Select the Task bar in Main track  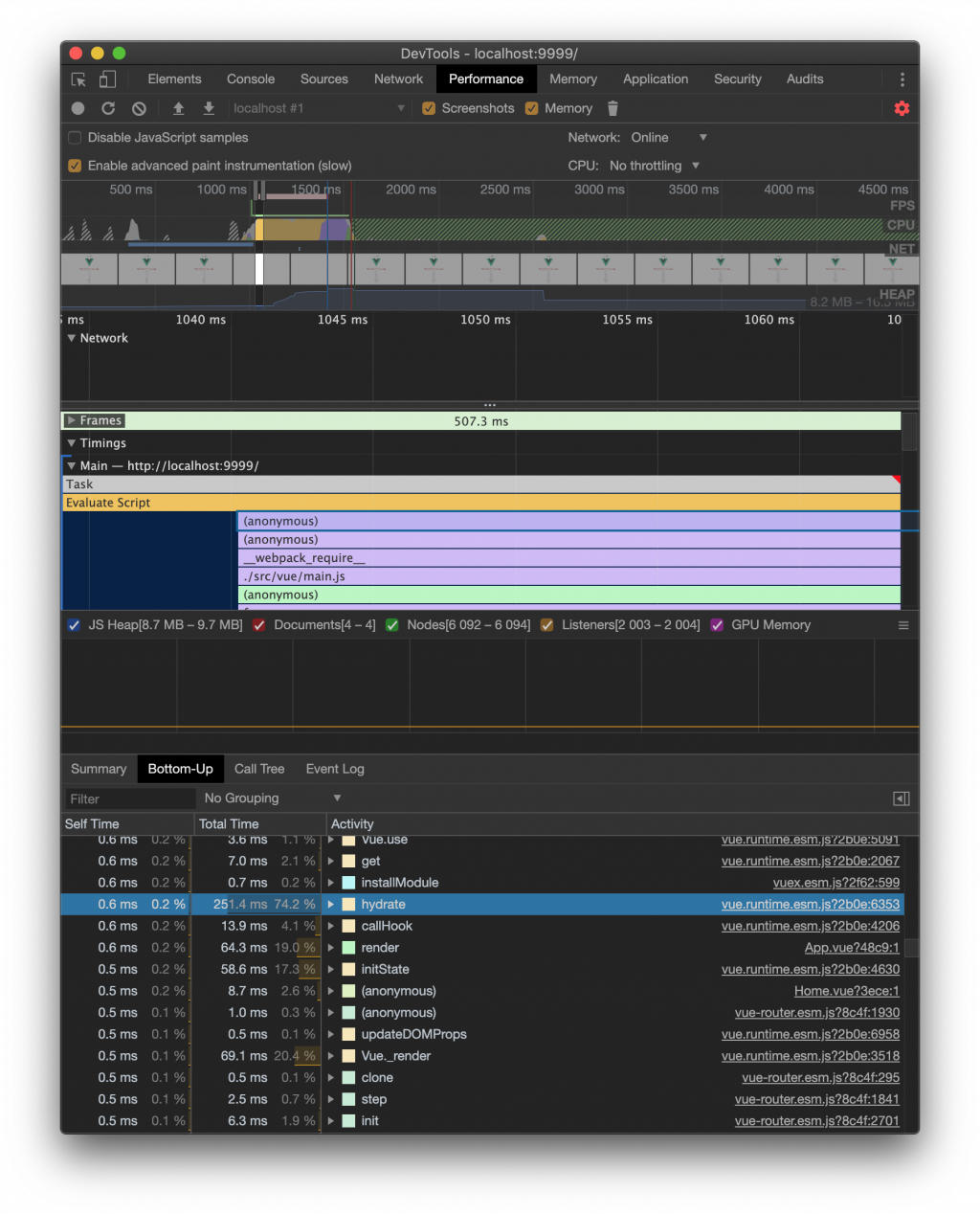[481, 484]
